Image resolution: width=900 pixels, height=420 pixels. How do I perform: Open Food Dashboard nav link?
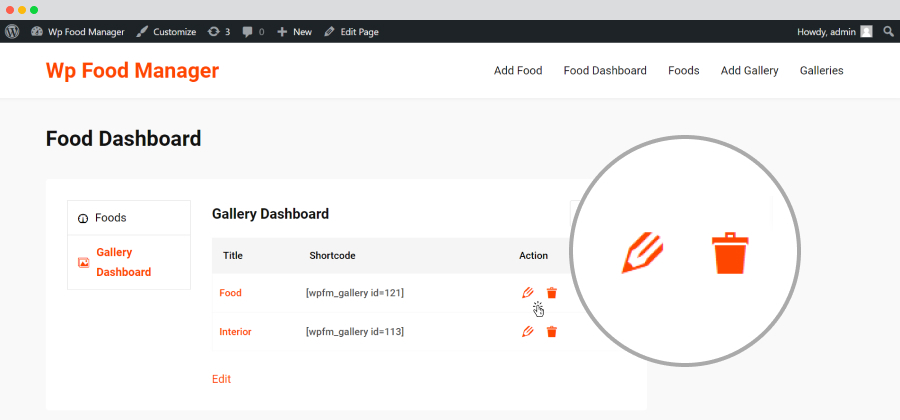[605, 71]
